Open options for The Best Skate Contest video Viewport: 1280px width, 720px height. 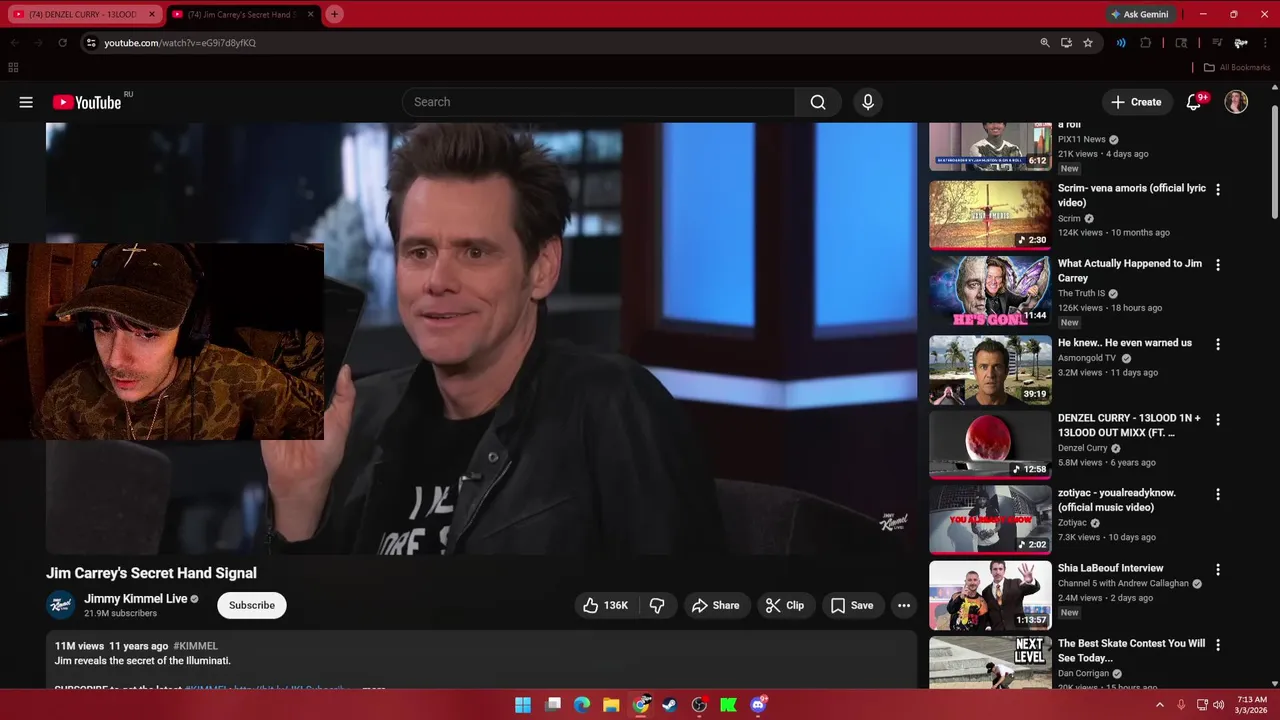click(x=1218, y=645)
